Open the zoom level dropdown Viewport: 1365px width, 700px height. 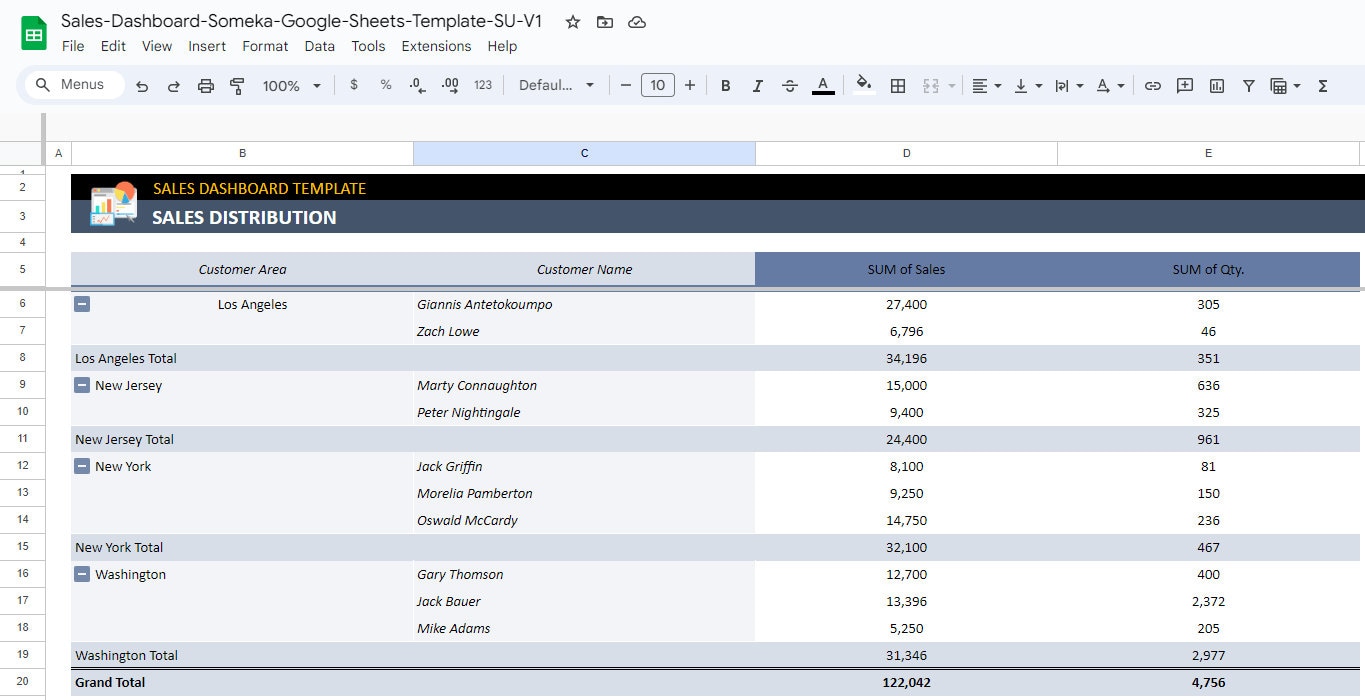[290, 85]
